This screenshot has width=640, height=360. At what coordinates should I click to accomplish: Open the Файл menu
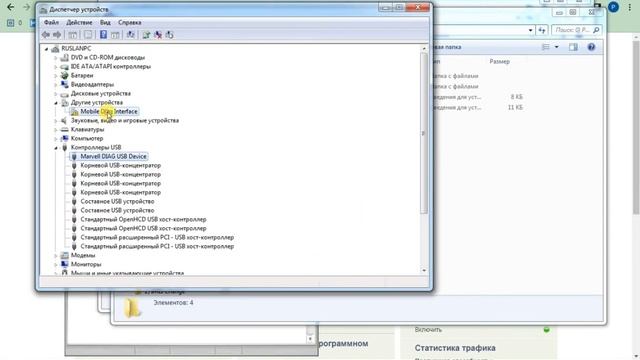tap(51, 22)
